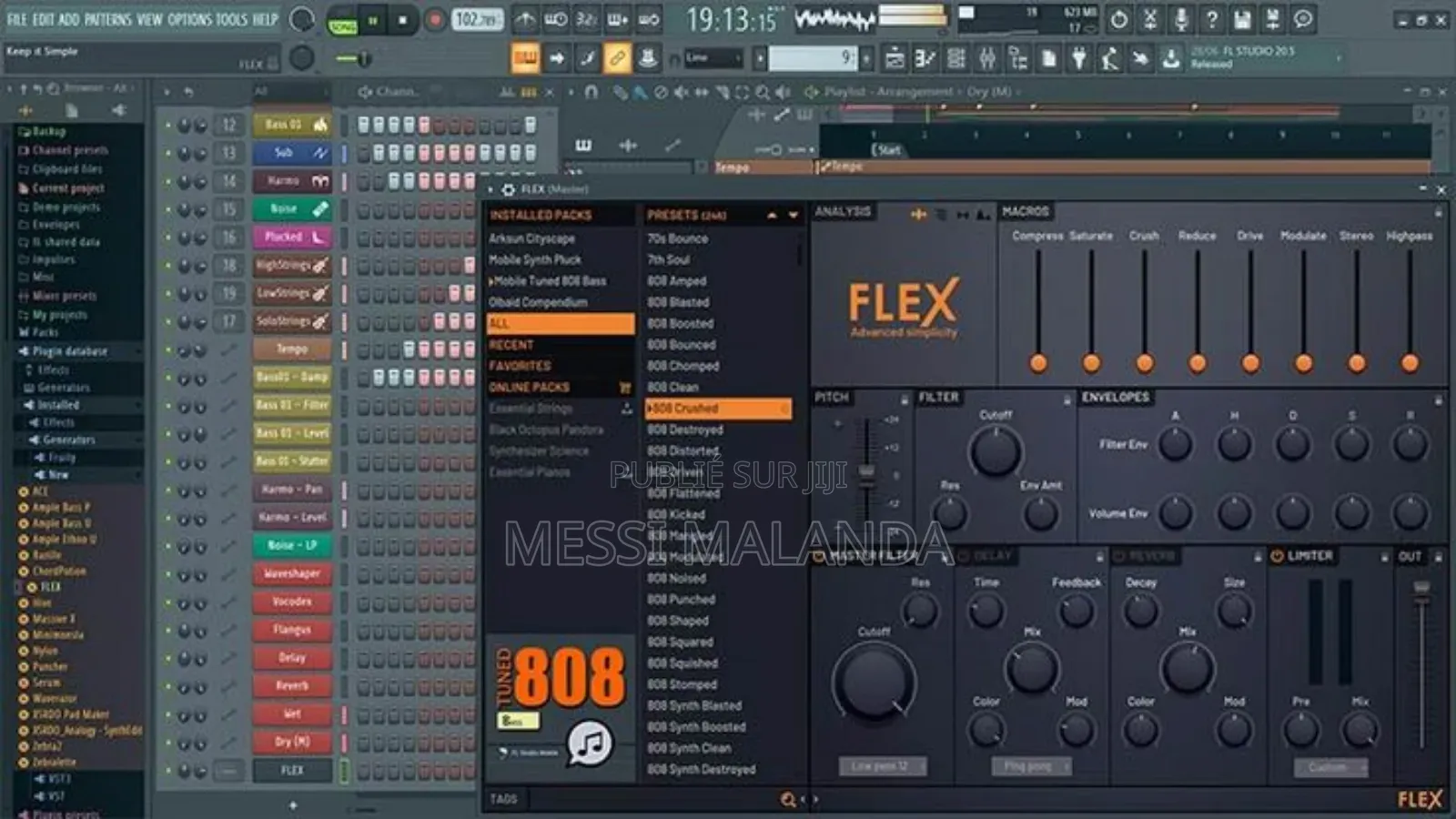Toggle the metronome in the toolbar
Viewport: 1456px width, 819px height.
523,19
